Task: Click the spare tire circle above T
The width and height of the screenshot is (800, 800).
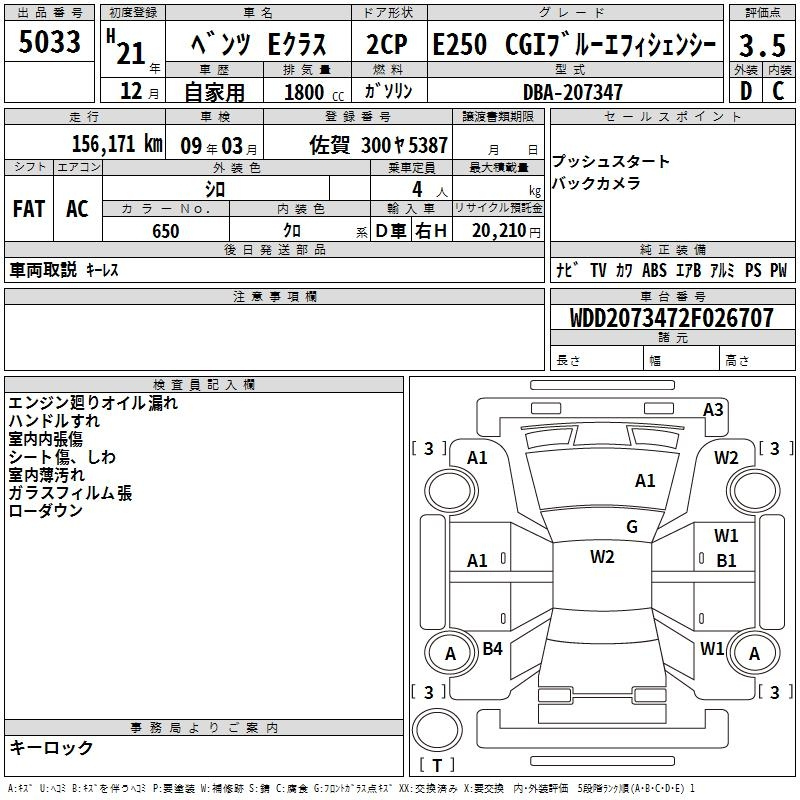Action: pyautogui.click(x=437, y=730)
